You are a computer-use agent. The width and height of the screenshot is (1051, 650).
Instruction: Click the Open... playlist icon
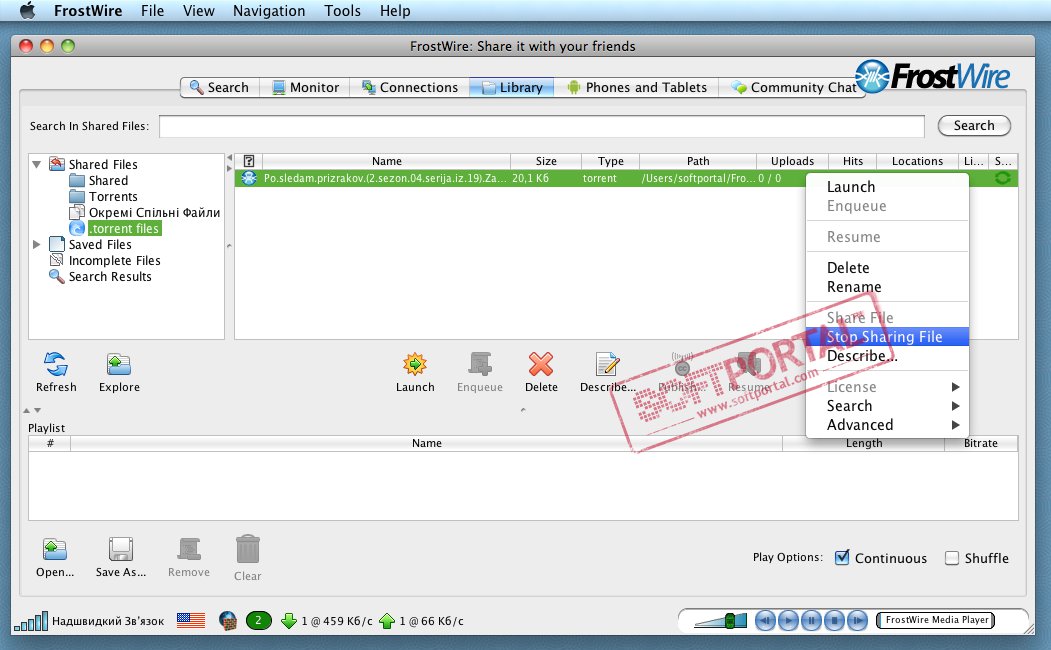point(55,549)
